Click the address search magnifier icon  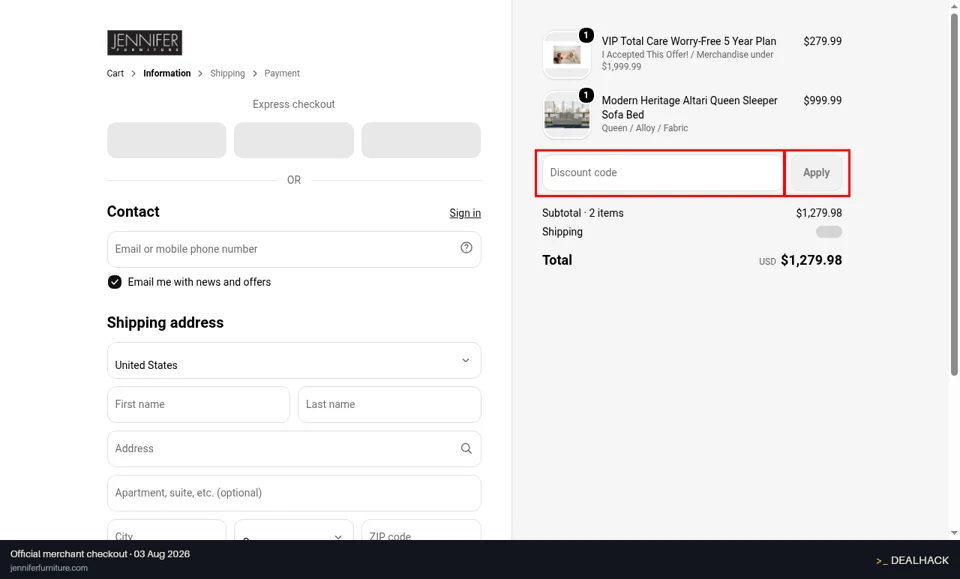(x=467, y=449)
